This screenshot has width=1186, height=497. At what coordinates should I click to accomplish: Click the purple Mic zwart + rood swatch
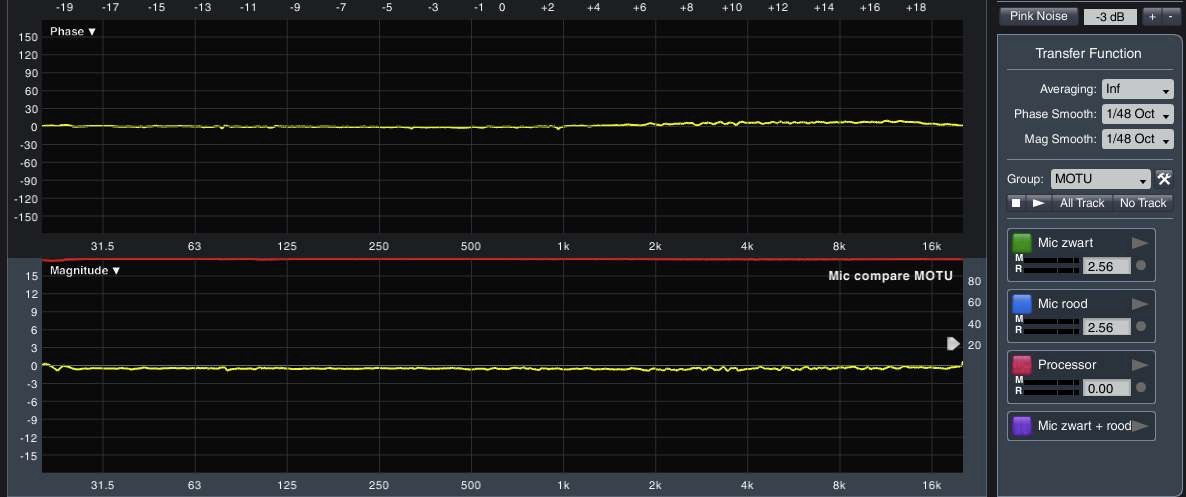(x=1022, y=426)
